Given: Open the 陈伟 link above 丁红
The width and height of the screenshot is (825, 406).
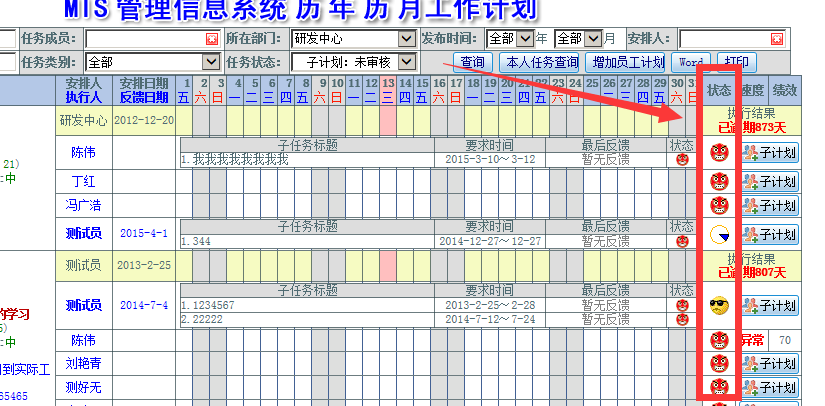Looking at the screenshot, I should pyautogui.click(x=84, y=153).
